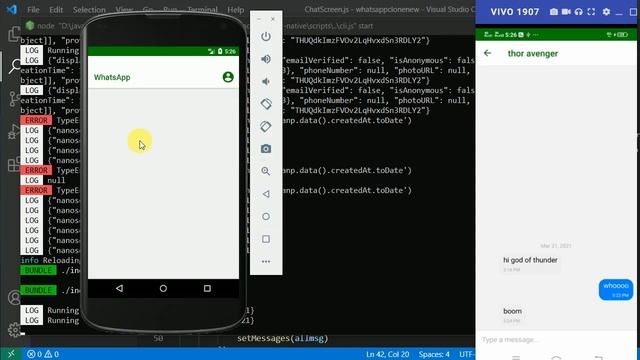This screenshot has width=640, height=360.
Task: Tap the Android back button on emulator screen
Action: tap(119, 288)
